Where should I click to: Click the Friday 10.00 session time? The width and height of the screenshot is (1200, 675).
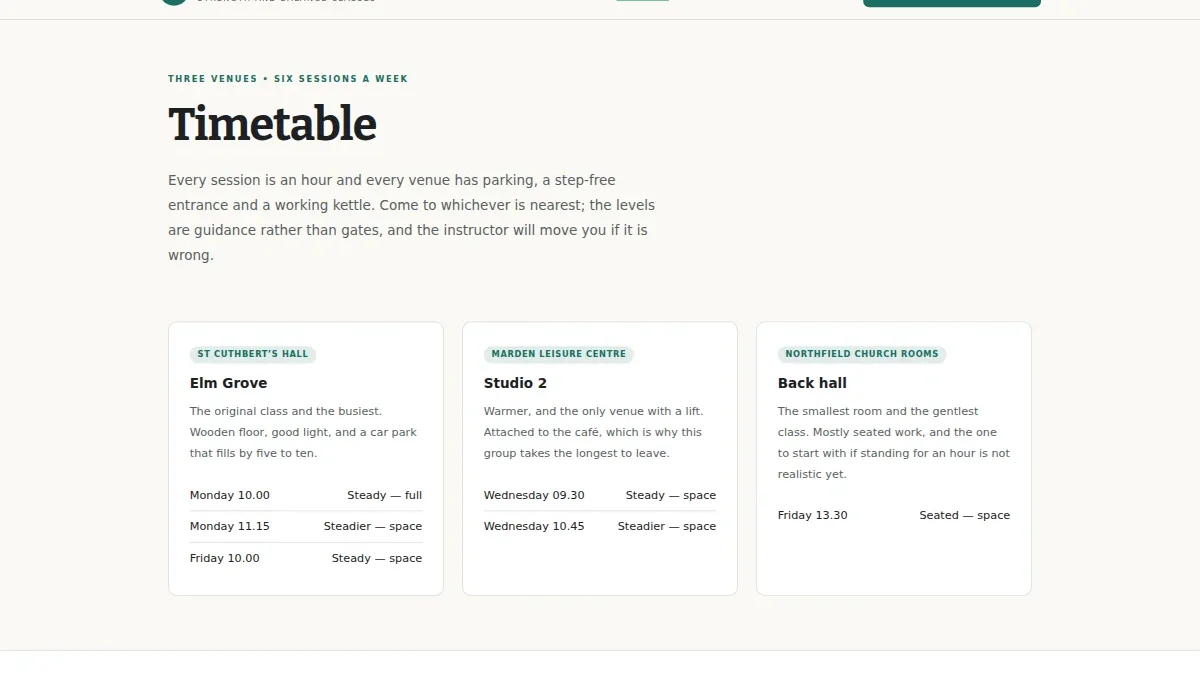[225, 558]
